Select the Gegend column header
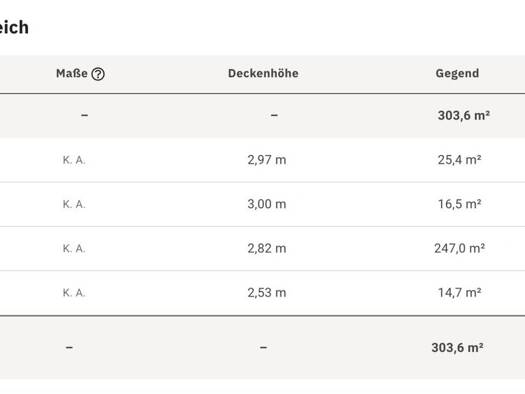The image size is (525, 394). coord(457,73)
